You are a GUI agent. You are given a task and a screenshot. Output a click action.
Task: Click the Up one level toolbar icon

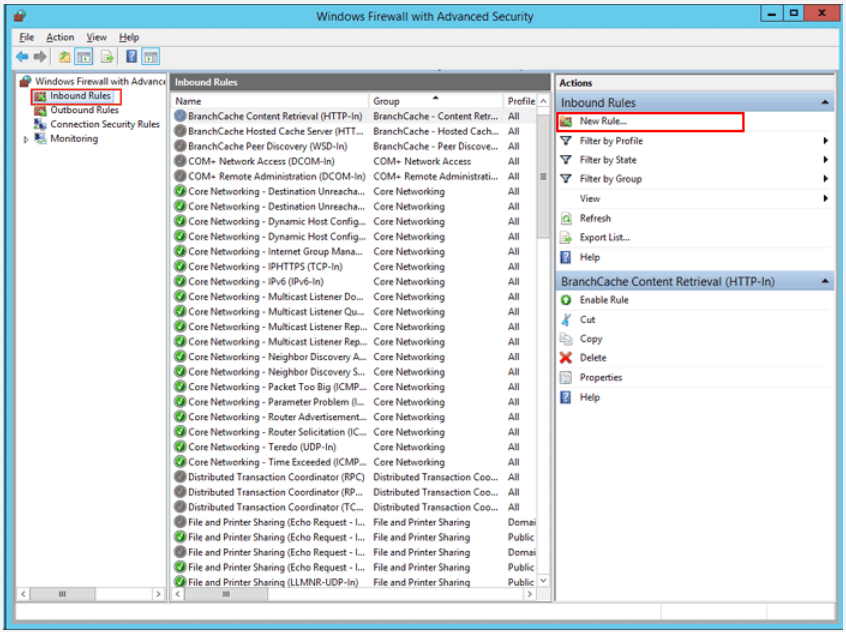point(64,57)
